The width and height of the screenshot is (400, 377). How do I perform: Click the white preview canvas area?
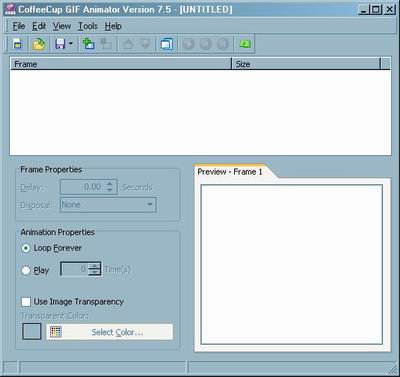[x=292, y=264]
